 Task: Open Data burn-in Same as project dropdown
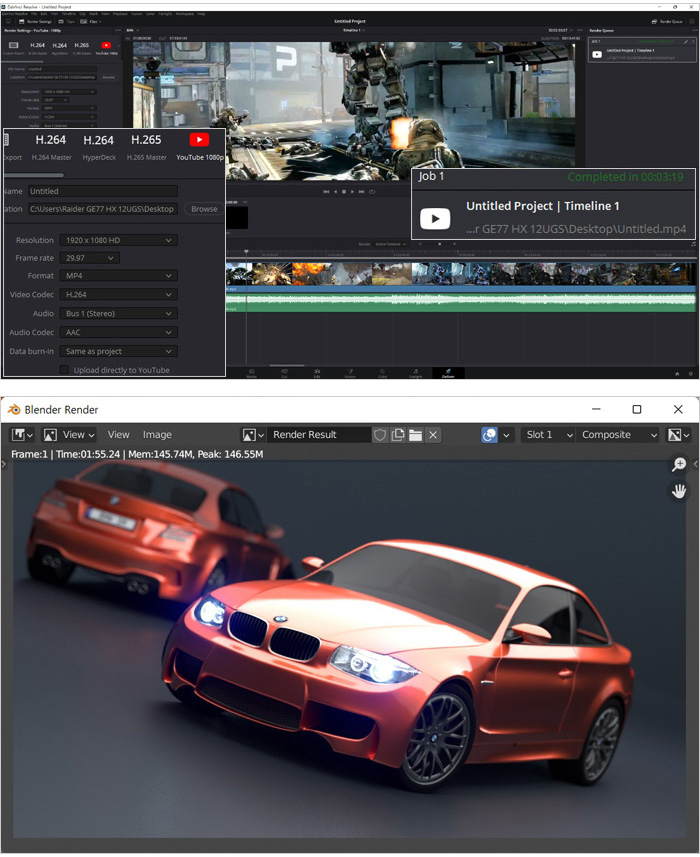(x=119, y=351)
